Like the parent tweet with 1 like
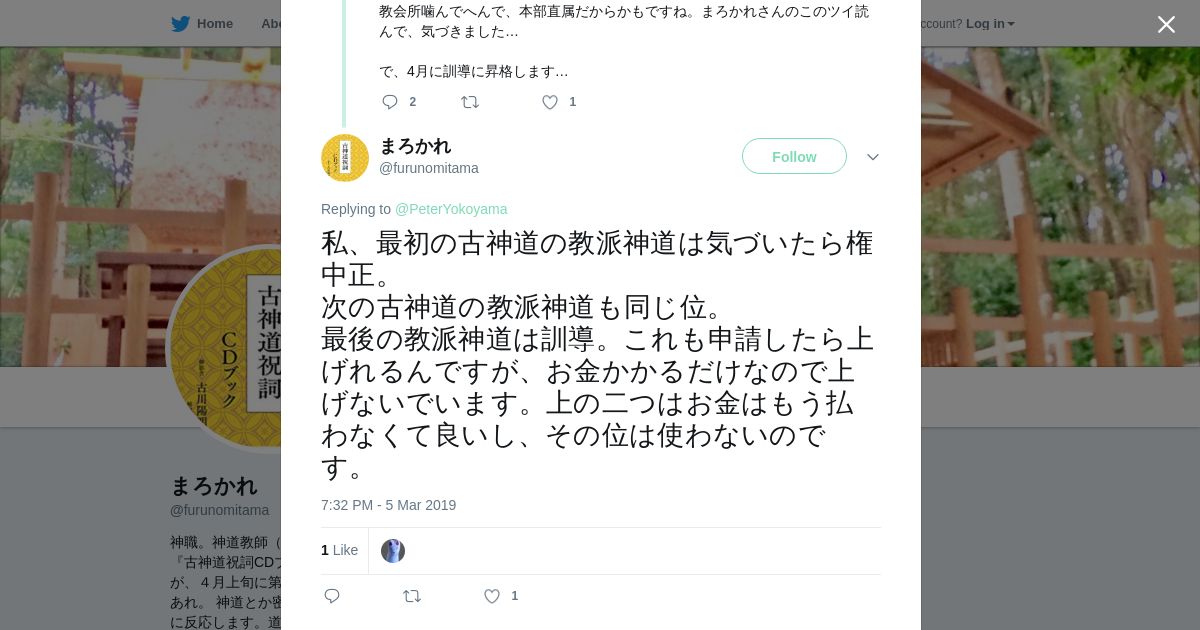 click(x=550, y=102)
